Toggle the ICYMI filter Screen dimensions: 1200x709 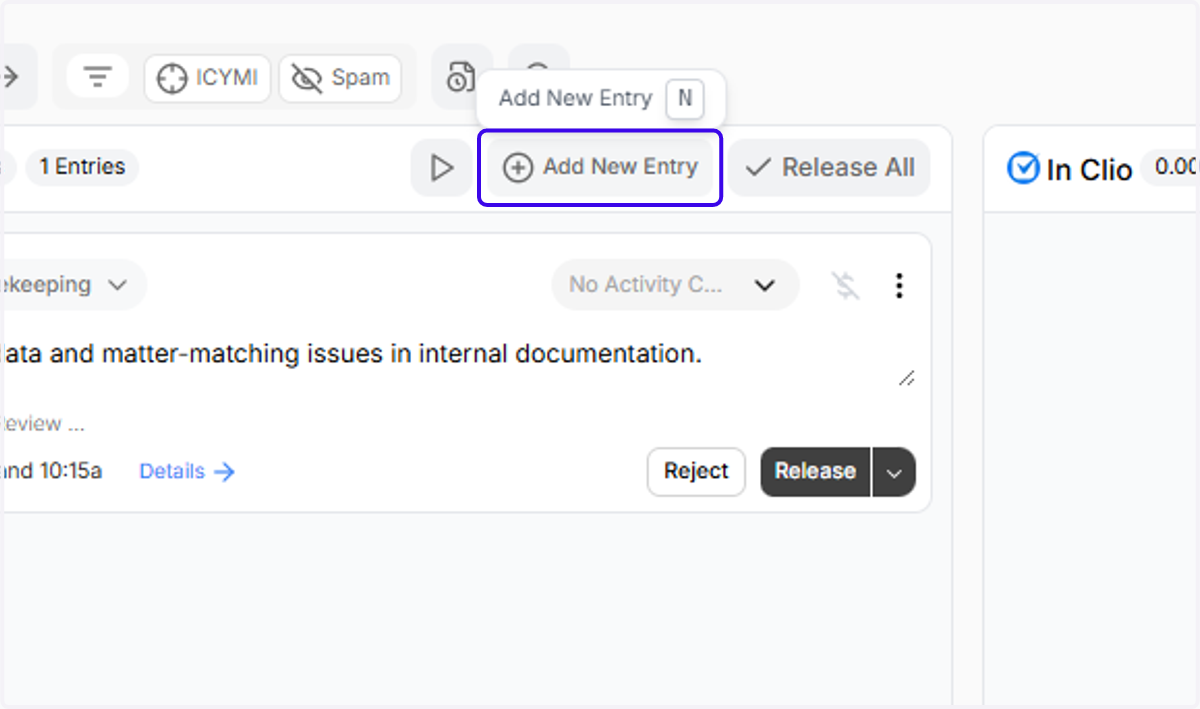208,78
